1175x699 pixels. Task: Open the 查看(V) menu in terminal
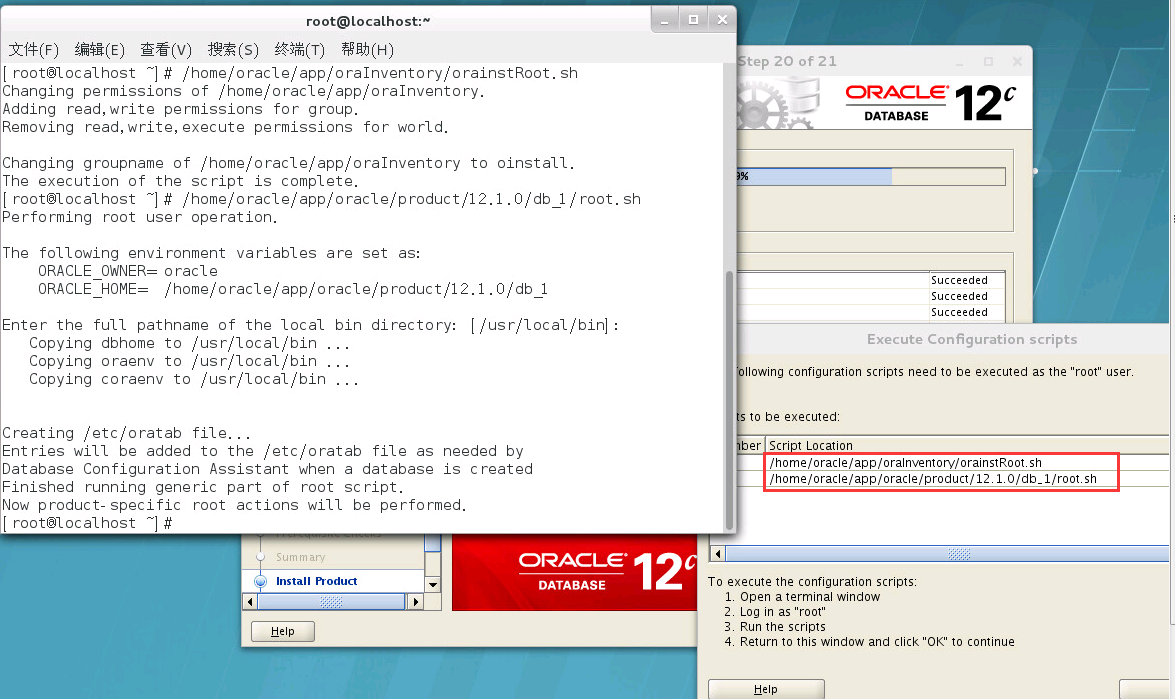[166, 49]
